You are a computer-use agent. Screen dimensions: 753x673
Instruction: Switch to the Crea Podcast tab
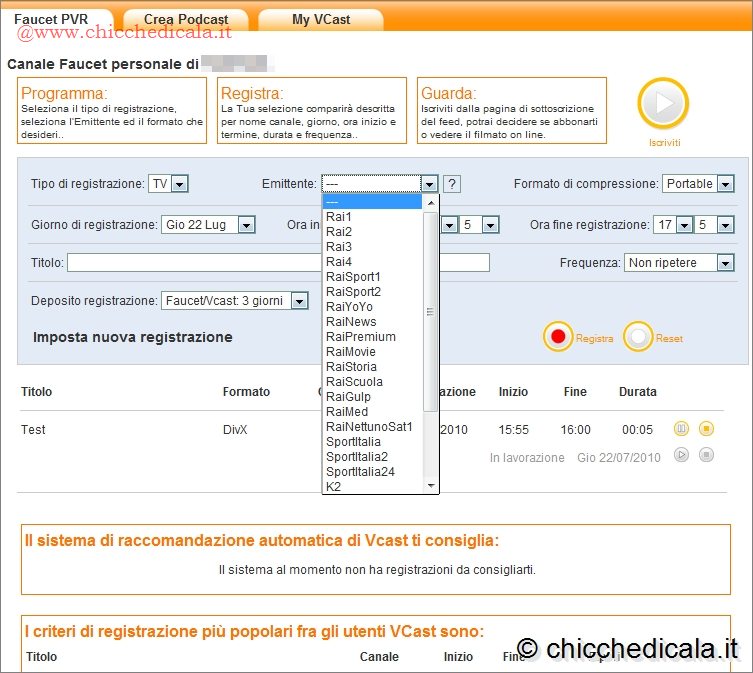point(186,19)
